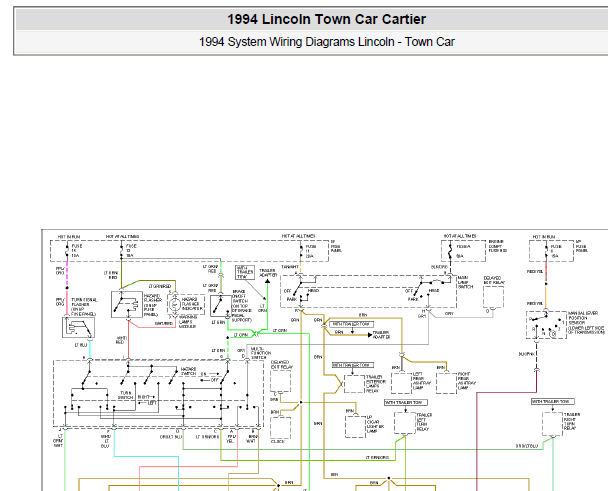The height and width of the screenshot is (491, 608).
Task: Select the "Main Lamp Switch" label
Action: click(x=465, y=282)
